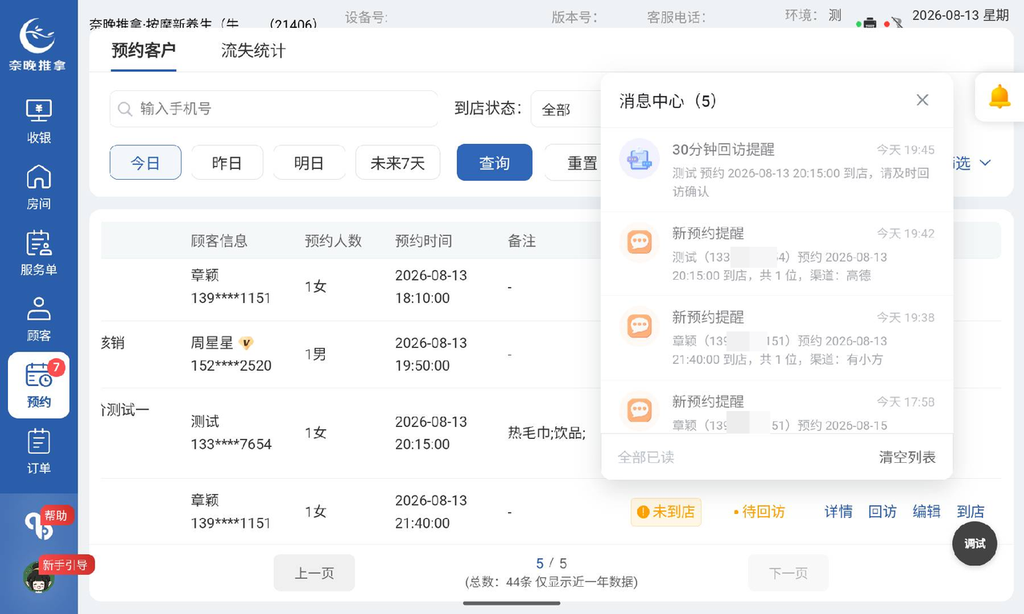The image size is (1024, 614).
Task: Click the 30分钟回访提醒 message icon
Action: tap(639, 159)
